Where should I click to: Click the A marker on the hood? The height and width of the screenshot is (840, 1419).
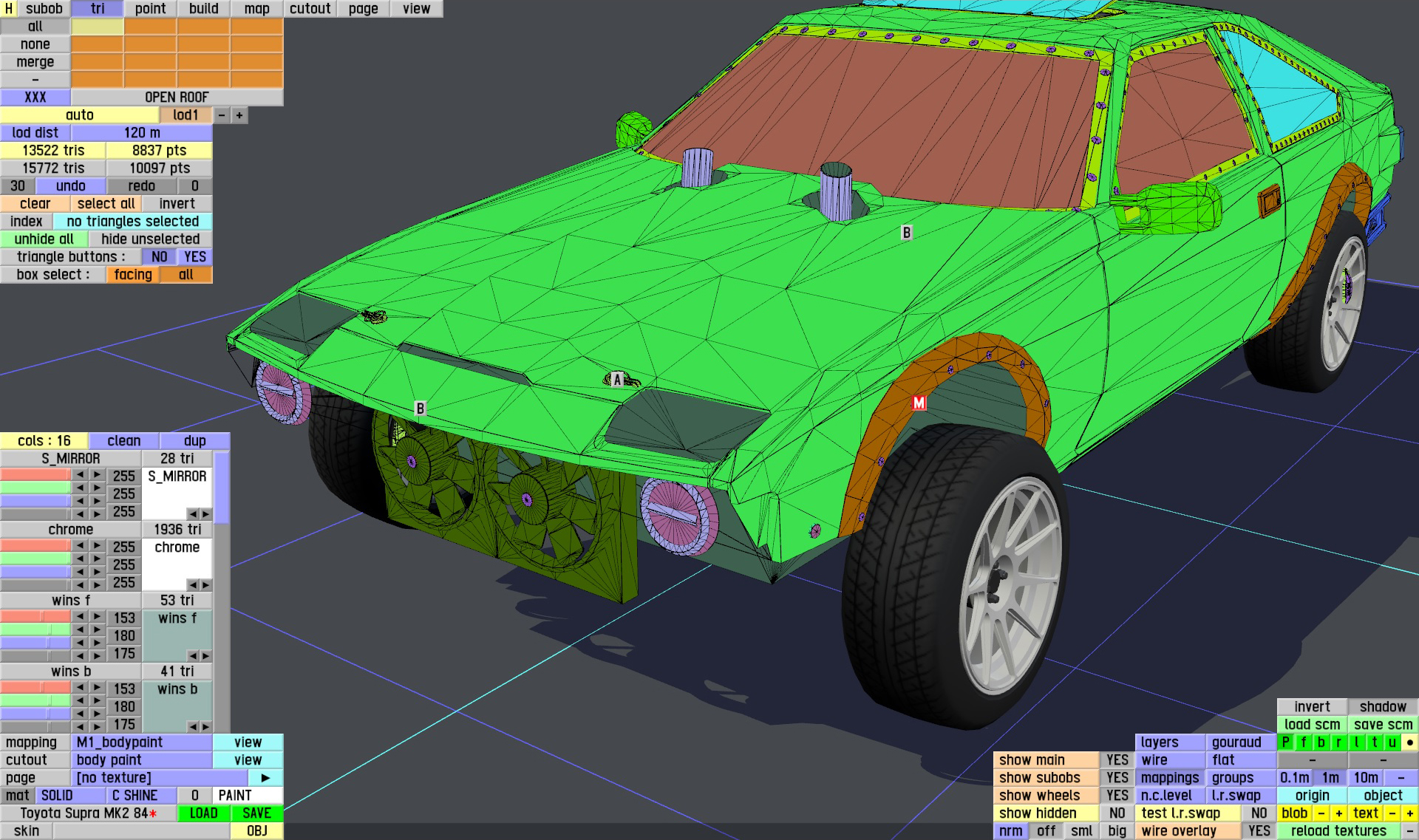617,380
